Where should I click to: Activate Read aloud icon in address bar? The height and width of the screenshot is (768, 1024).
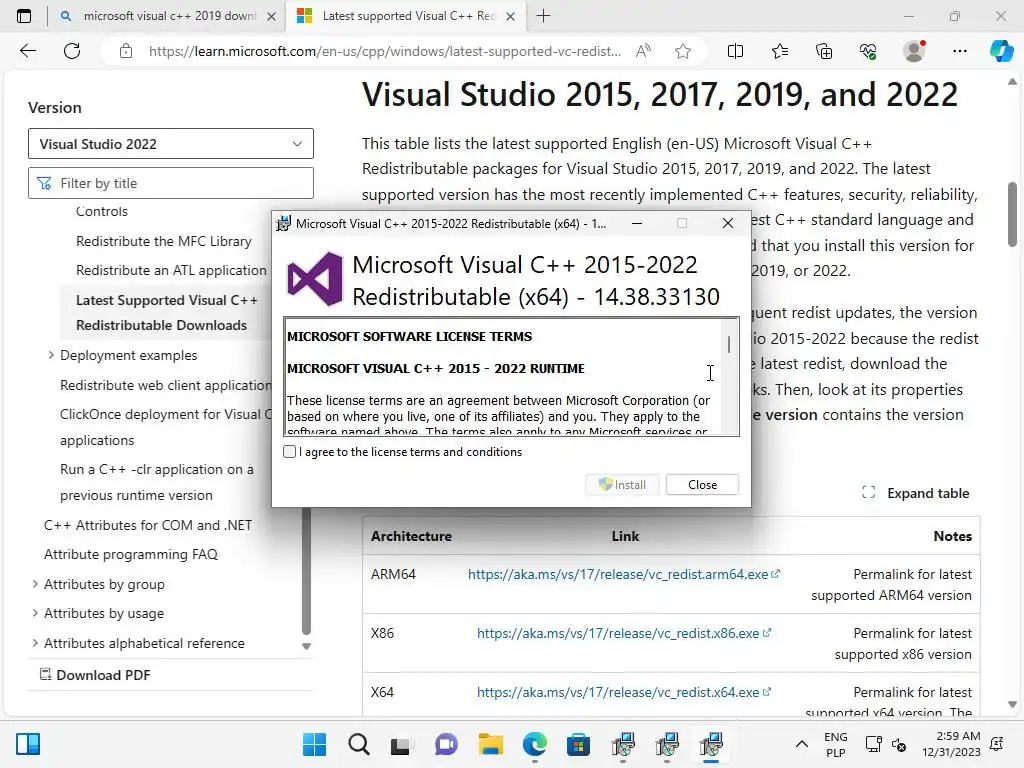point(643,51)
